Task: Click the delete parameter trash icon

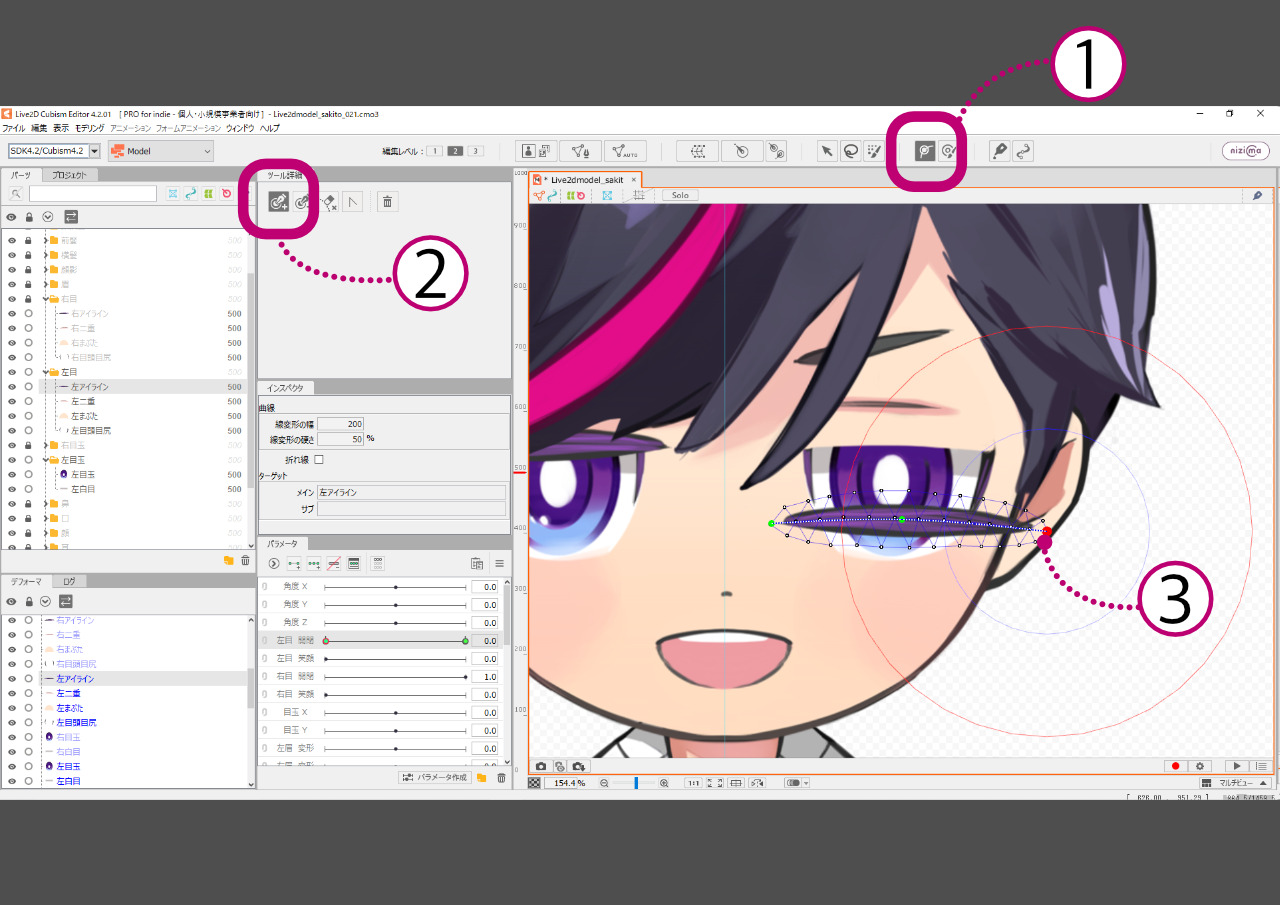Action: click(501, 777)
